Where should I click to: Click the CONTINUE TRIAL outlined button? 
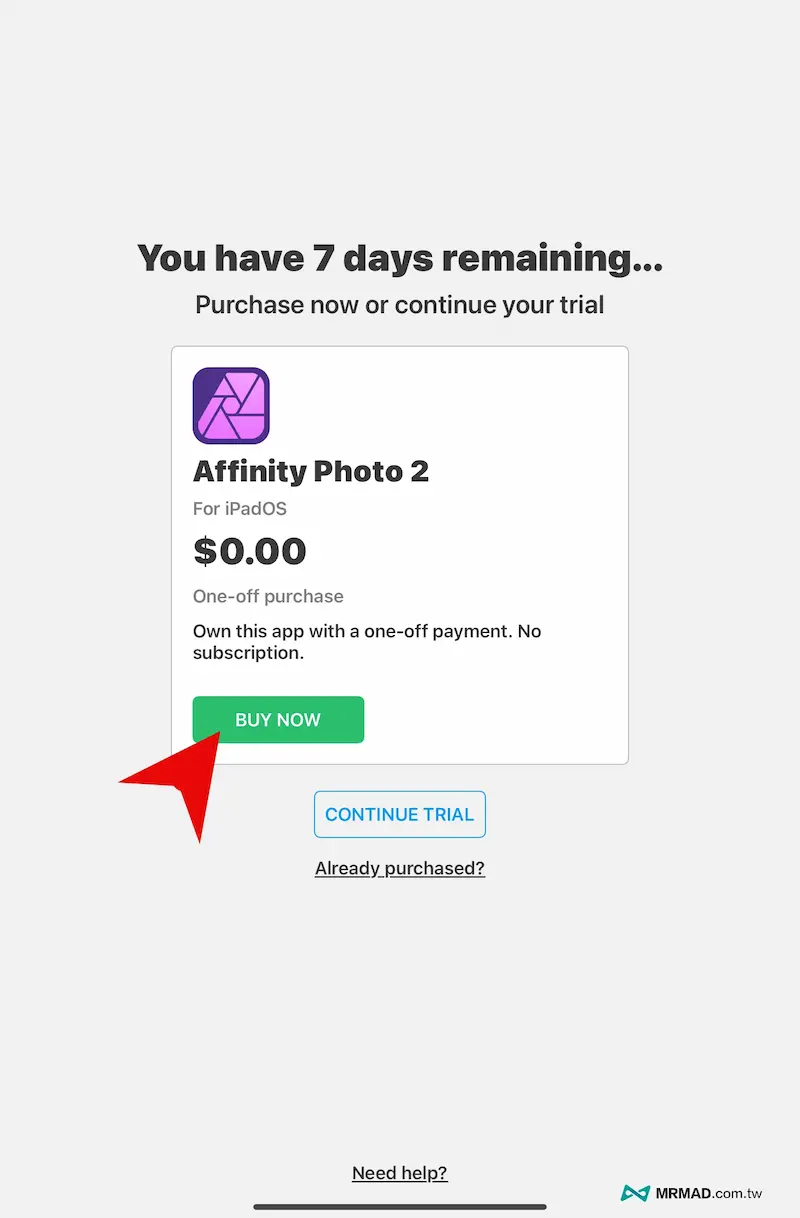click(399, 814)
